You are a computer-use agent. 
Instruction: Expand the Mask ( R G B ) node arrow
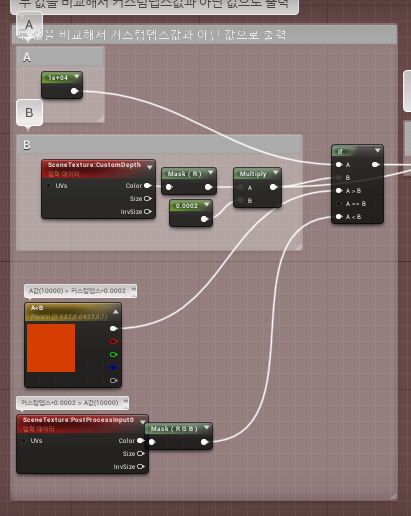pos(206,427)
